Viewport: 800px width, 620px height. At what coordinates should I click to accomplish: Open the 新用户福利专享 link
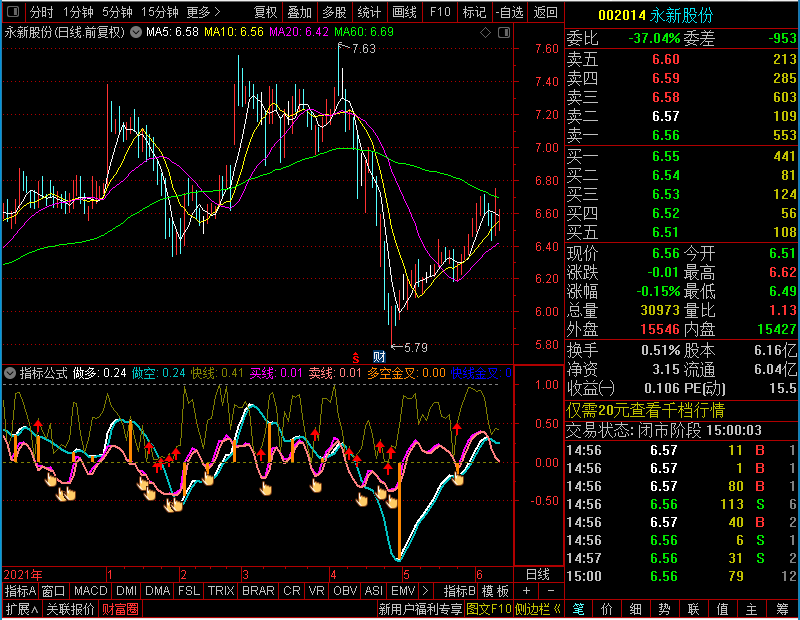(x=420, y=609)
